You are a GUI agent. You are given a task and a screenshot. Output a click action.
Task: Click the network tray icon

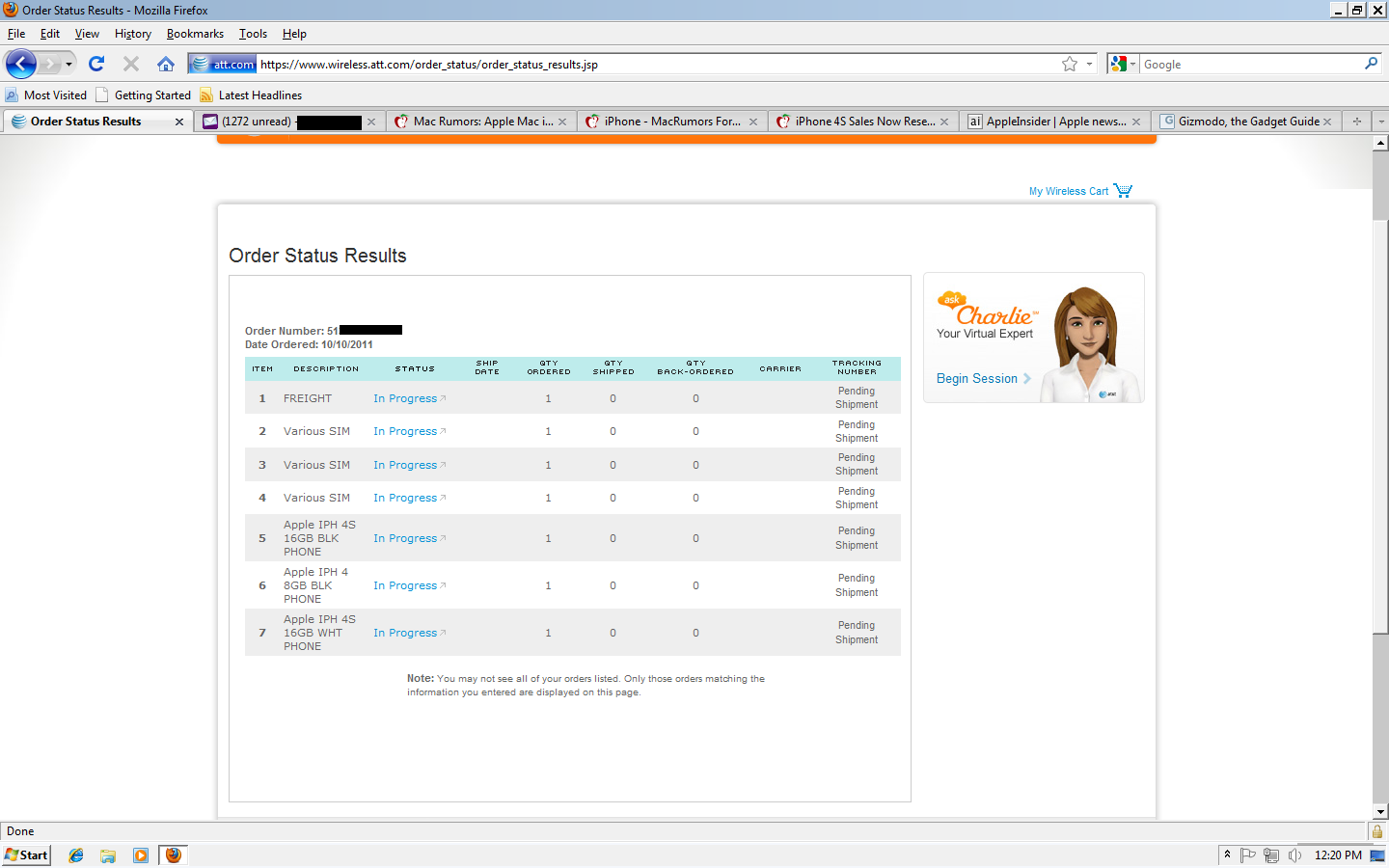click(1271, 855)
